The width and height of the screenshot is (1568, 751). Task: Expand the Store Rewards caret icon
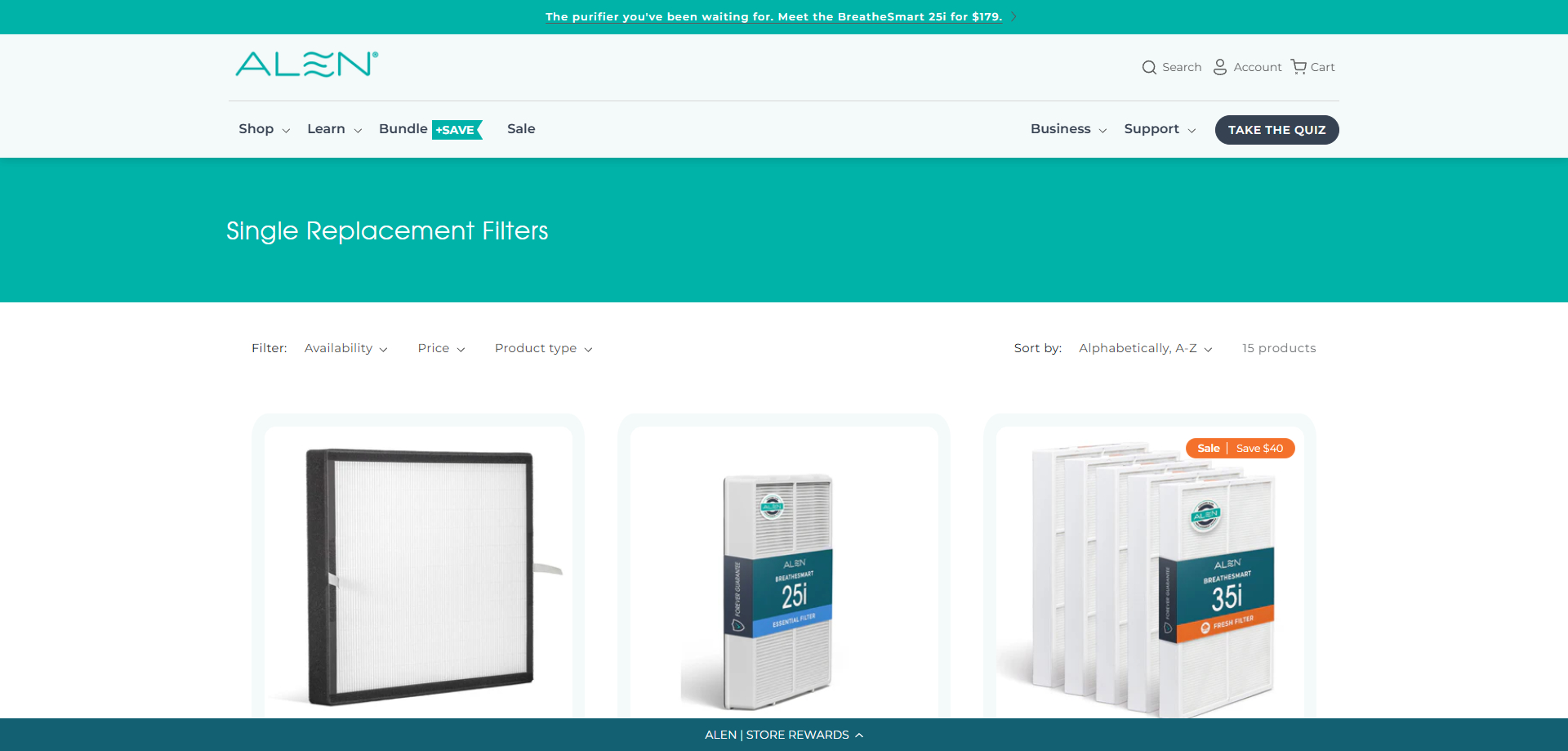859,735
